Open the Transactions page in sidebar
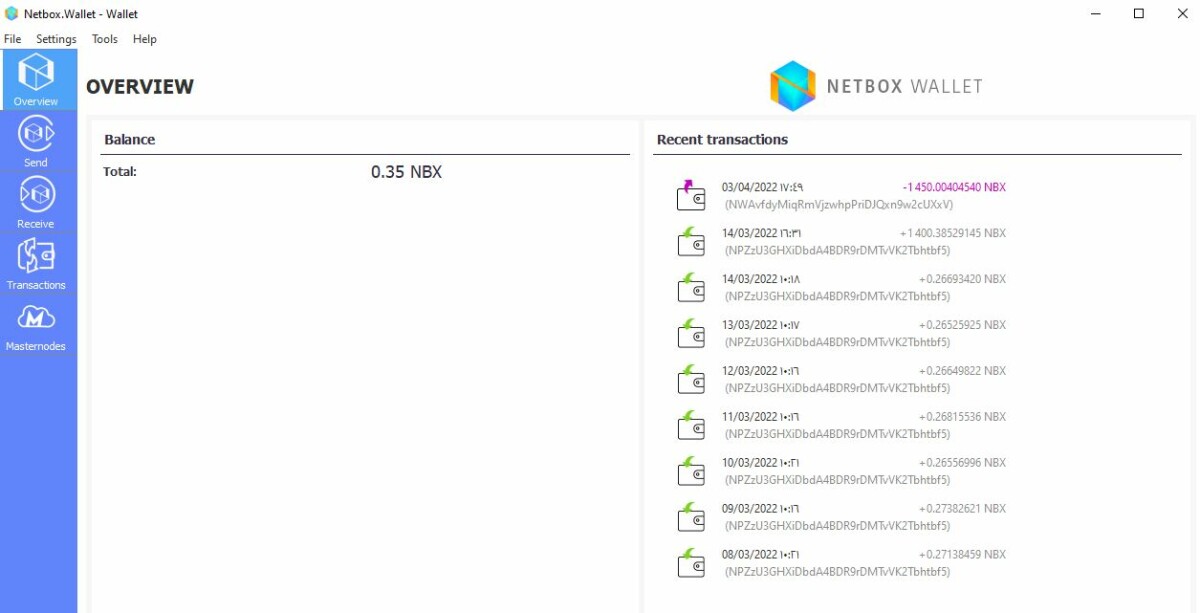The width and height of the screenshot is (1200, 613). pyautogui.click(x=37, y=264)
